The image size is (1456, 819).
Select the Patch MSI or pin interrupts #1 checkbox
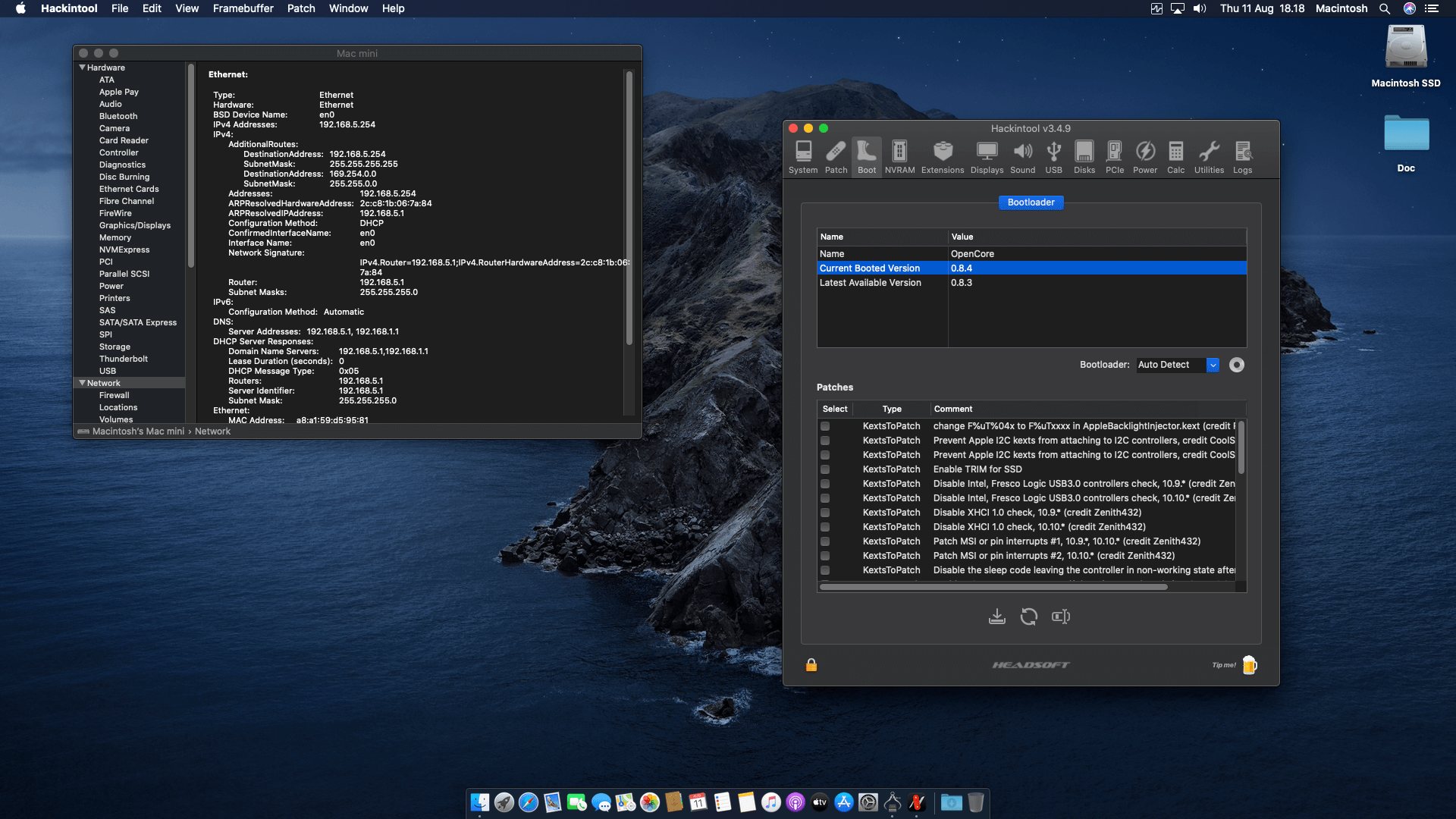point(825,541)
